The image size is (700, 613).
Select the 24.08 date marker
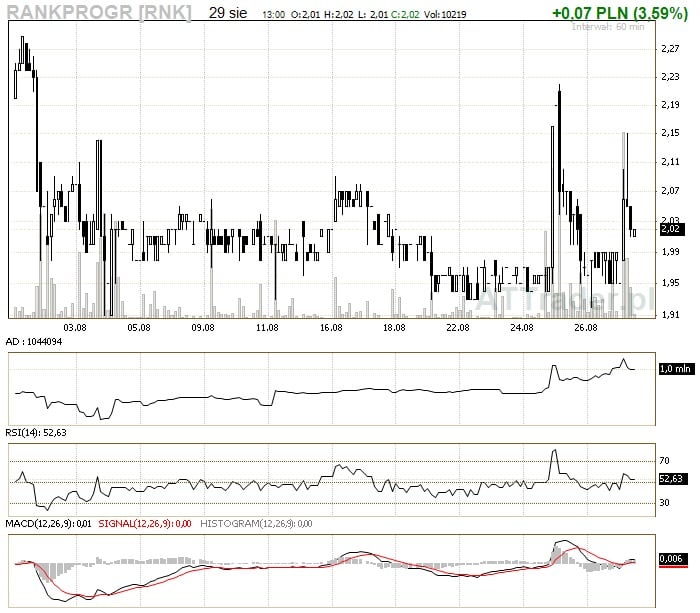click(522, 327)
